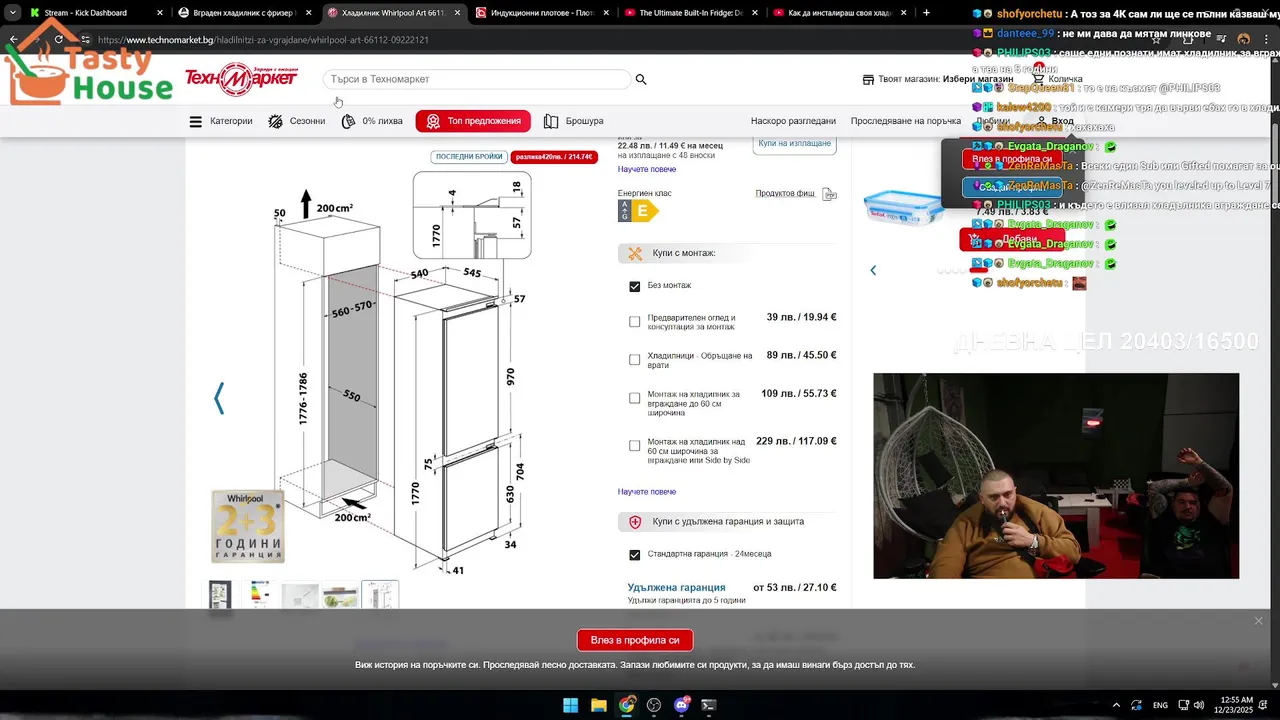Click the Топ предложения button

pyautogui.click(x=473, y=121)
